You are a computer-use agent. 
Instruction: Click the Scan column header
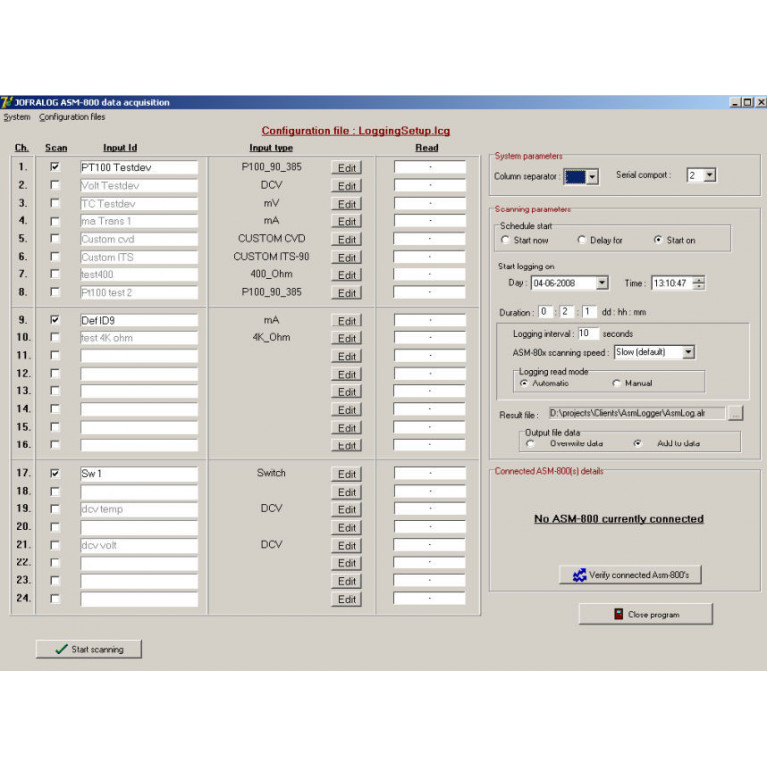56,147
